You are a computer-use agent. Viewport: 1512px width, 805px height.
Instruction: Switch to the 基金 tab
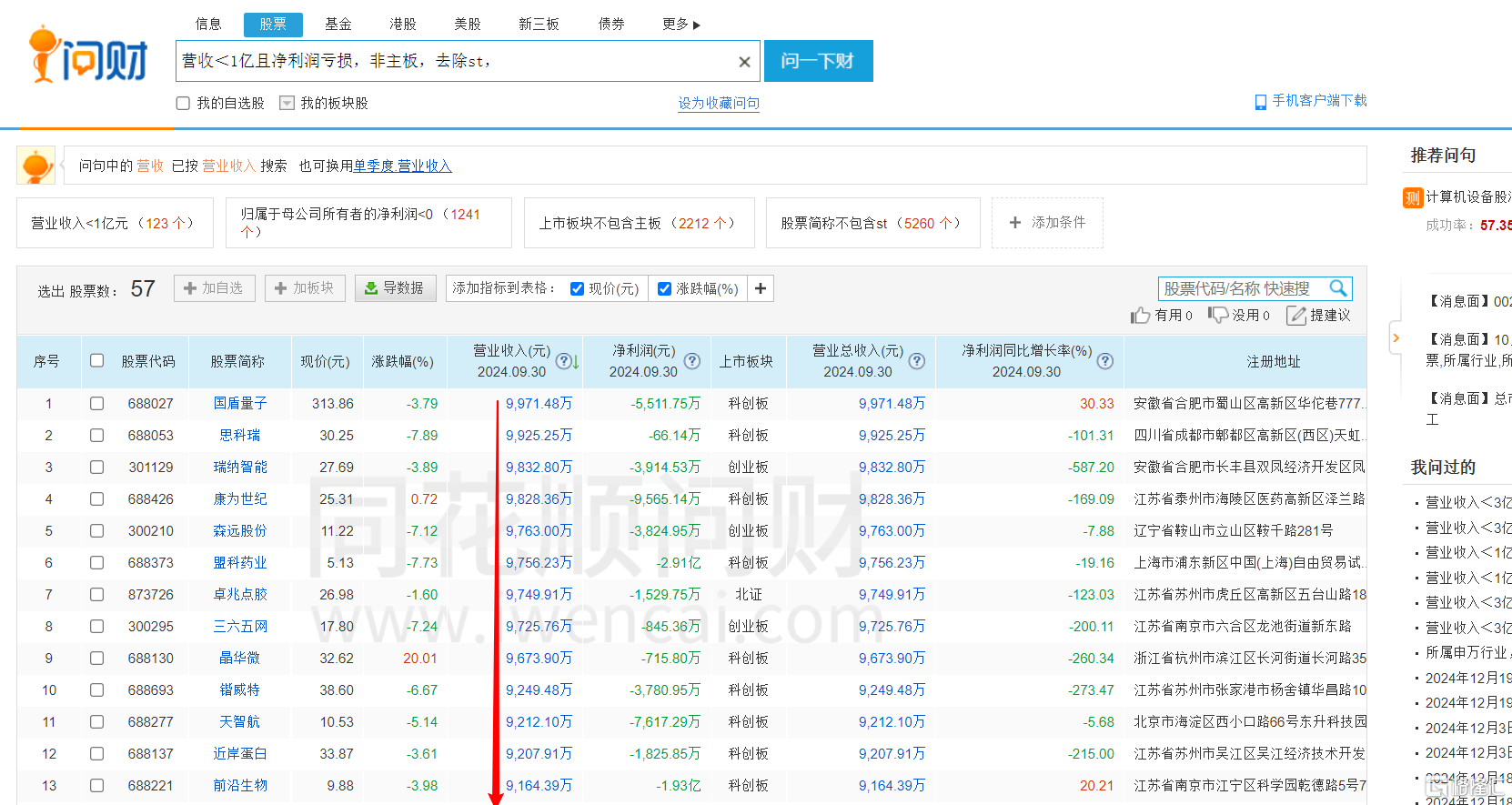tap(338, 25)
